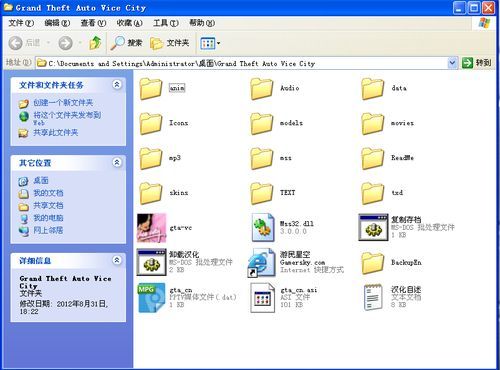This screenshot has width=500, height=370.
Task: Collapse the 详细信息 panel
Action: (x=117, y=260)
